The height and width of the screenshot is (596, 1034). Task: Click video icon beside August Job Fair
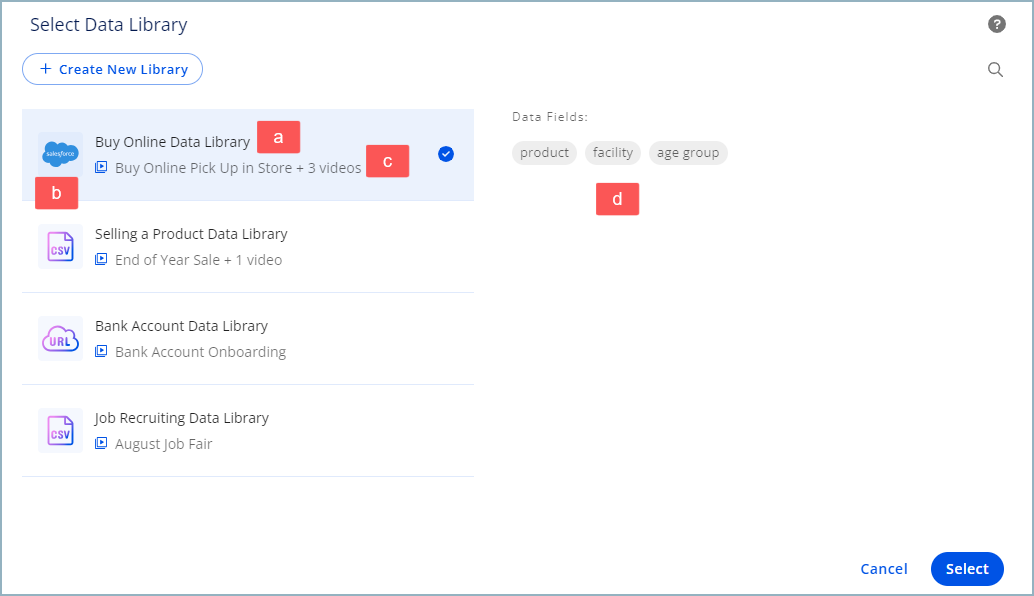(101, 444)
